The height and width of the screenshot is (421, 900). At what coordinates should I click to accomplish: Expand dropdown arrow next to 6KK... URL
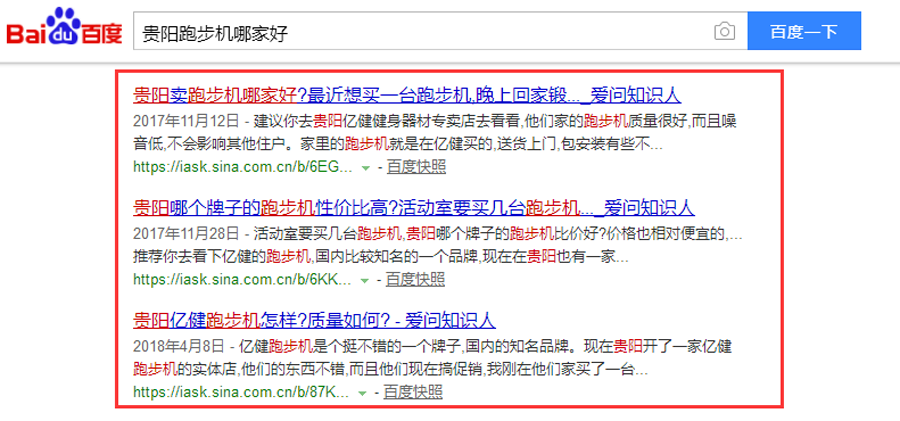tap(364, 281)
